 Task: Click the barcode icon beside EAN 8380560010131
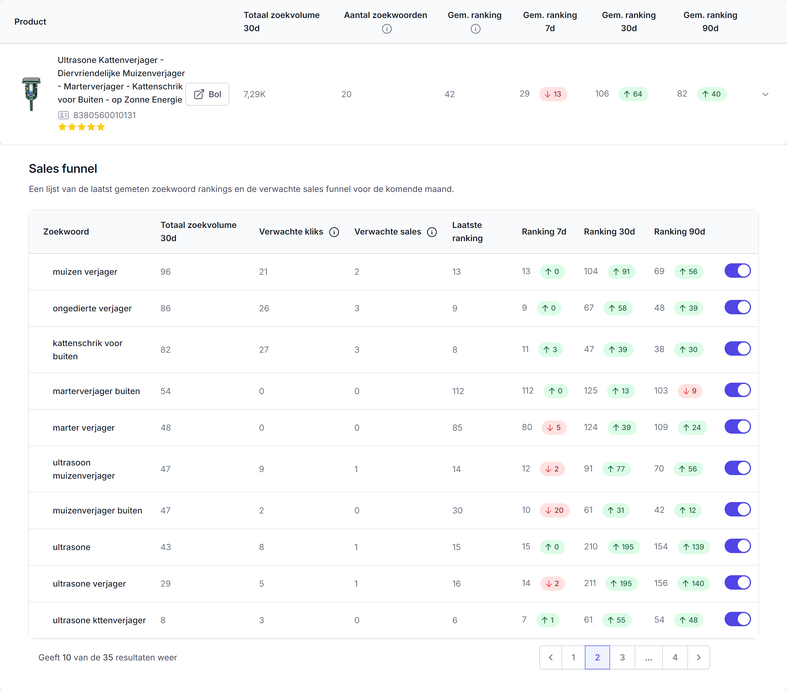[63, 115]
